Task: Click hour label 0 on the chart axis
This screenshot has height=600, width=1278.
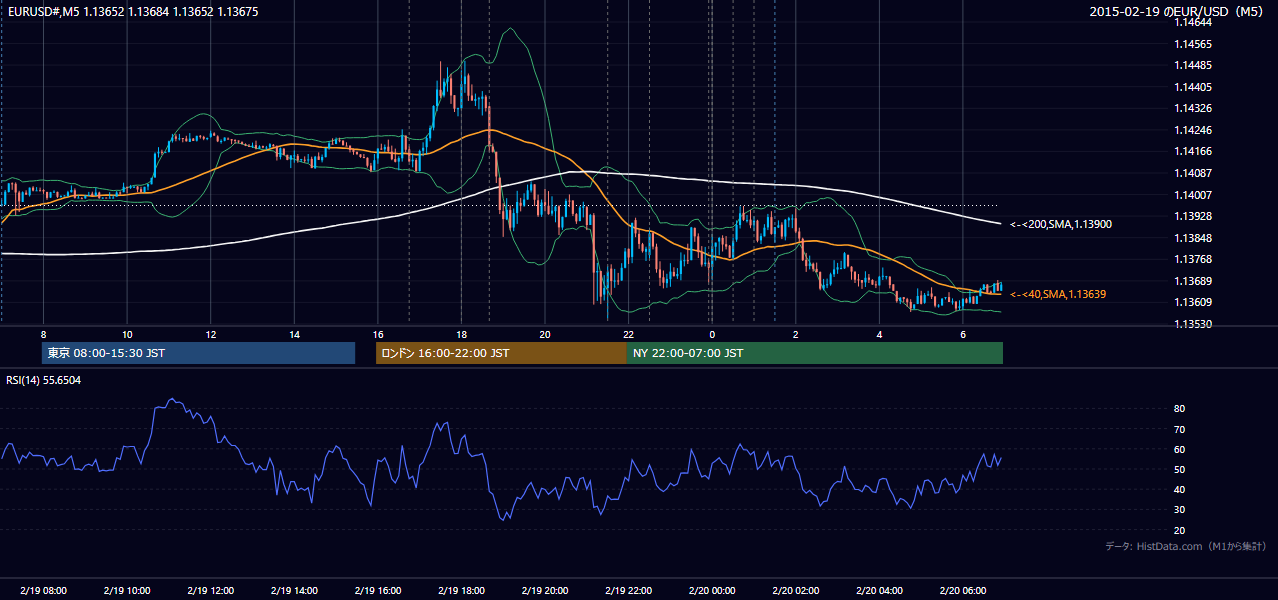Action: point(711,334)
